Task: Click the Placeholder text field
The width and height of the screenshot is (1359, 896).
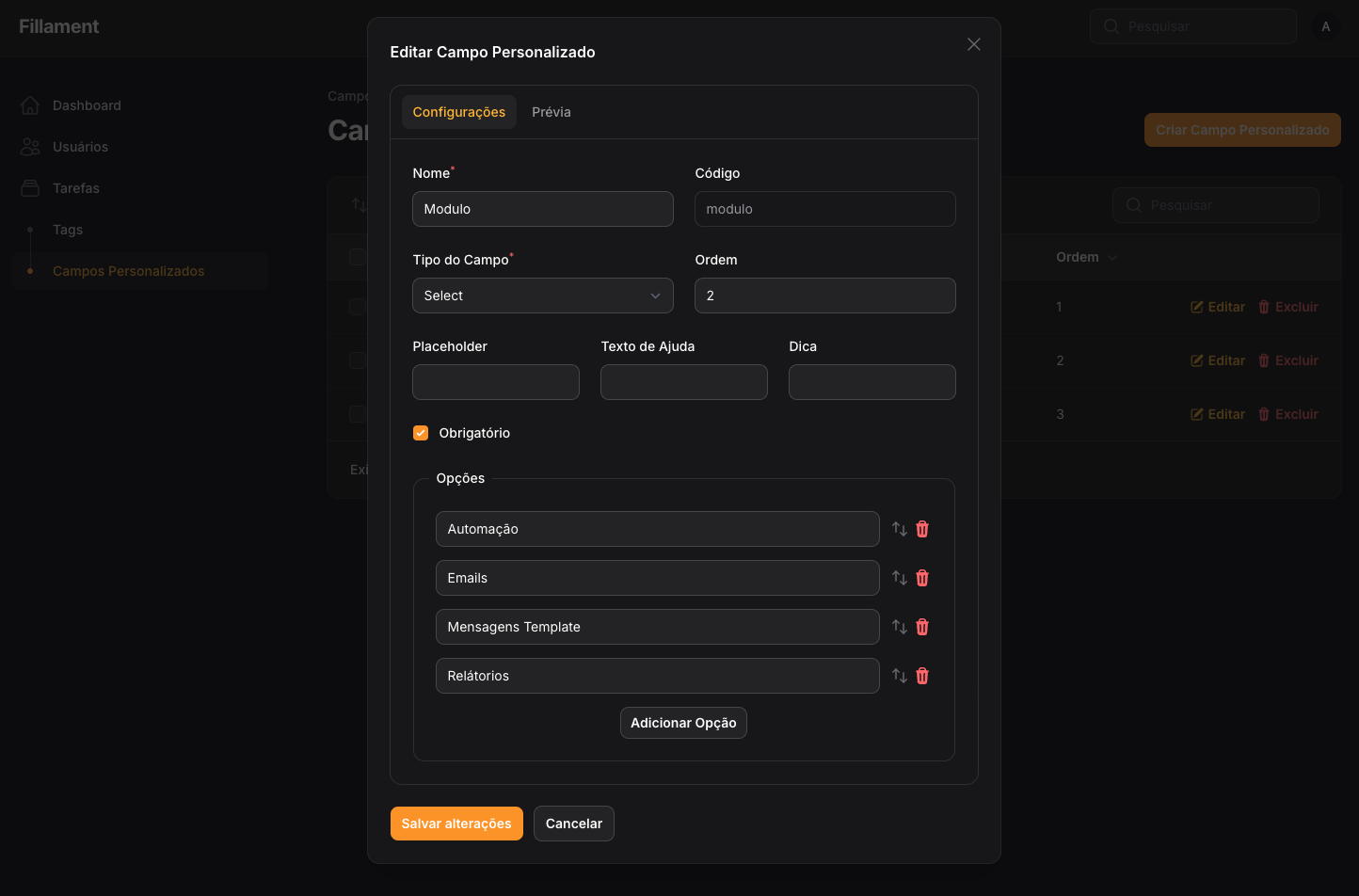Action: [496, 382]
